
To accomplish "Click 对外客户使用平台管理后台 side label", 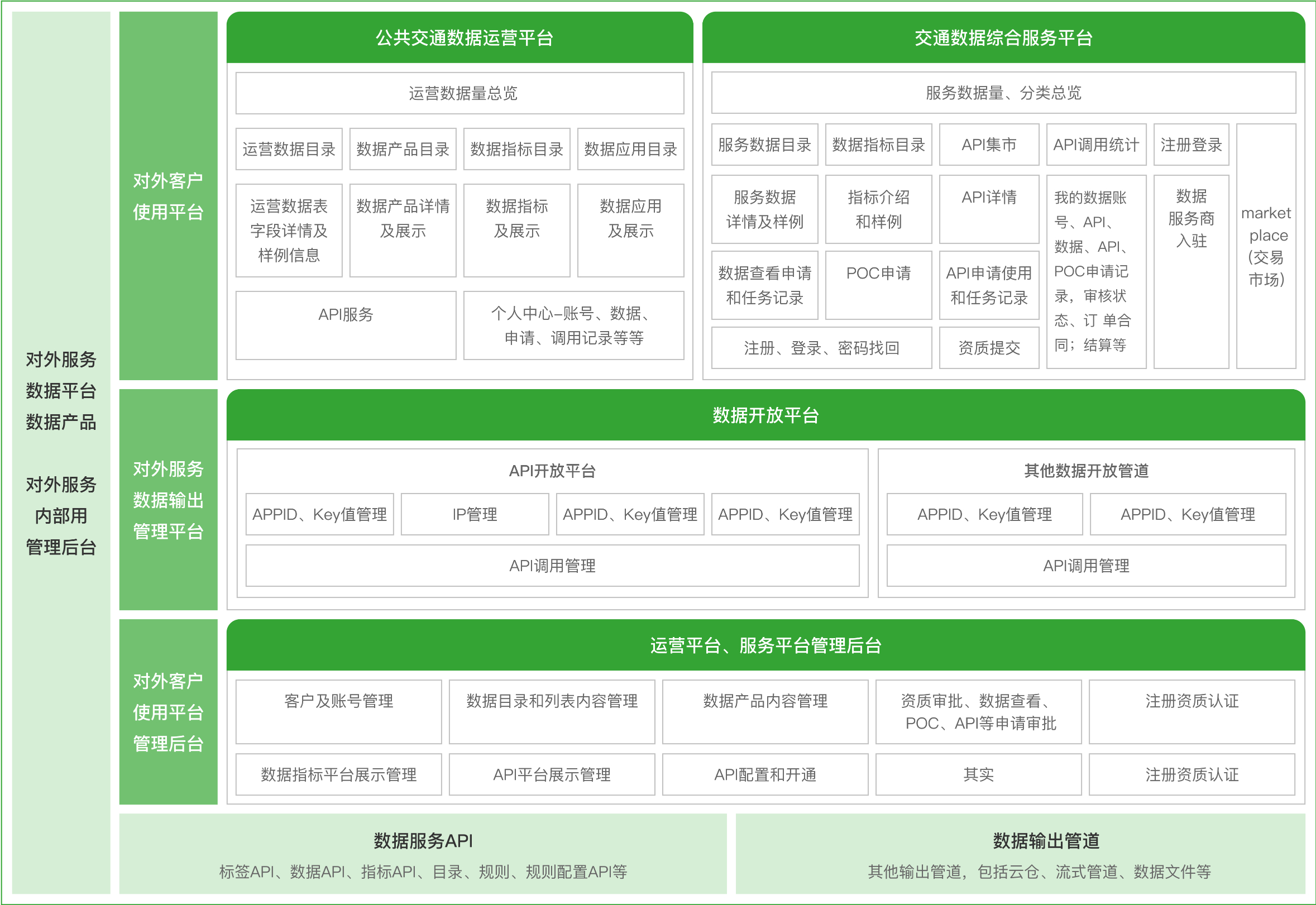I will (168, 712).
